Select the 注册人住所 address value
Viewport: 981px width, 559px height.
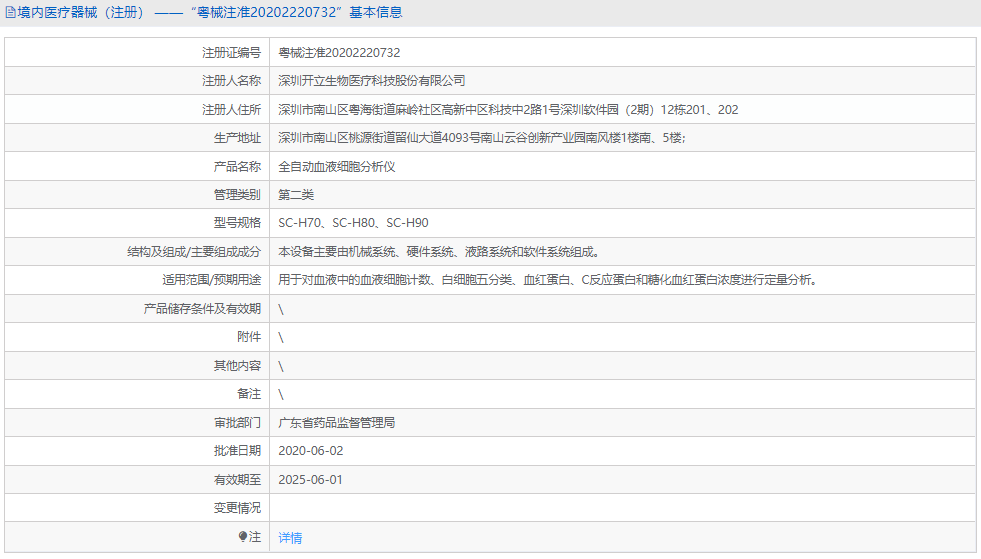tap(508, 110)
